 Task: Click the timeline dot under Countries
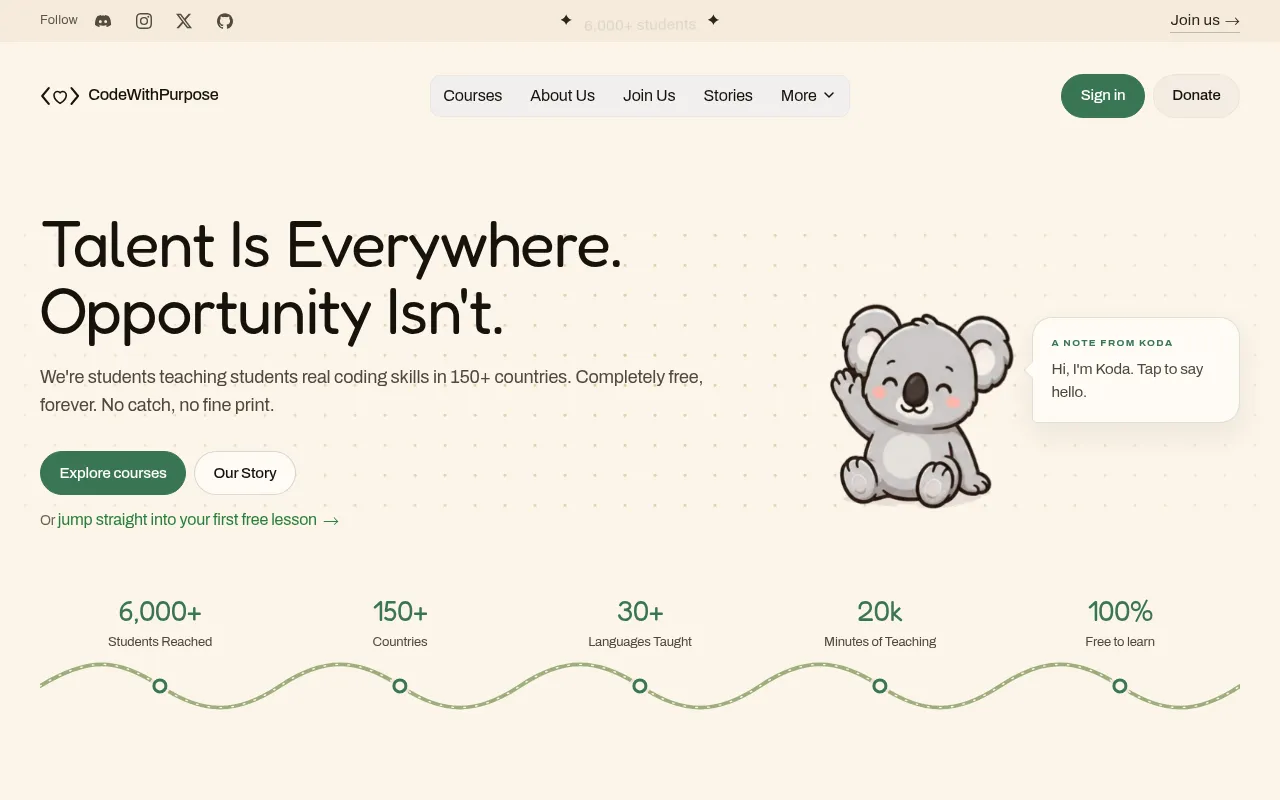[x=400, y=686]
